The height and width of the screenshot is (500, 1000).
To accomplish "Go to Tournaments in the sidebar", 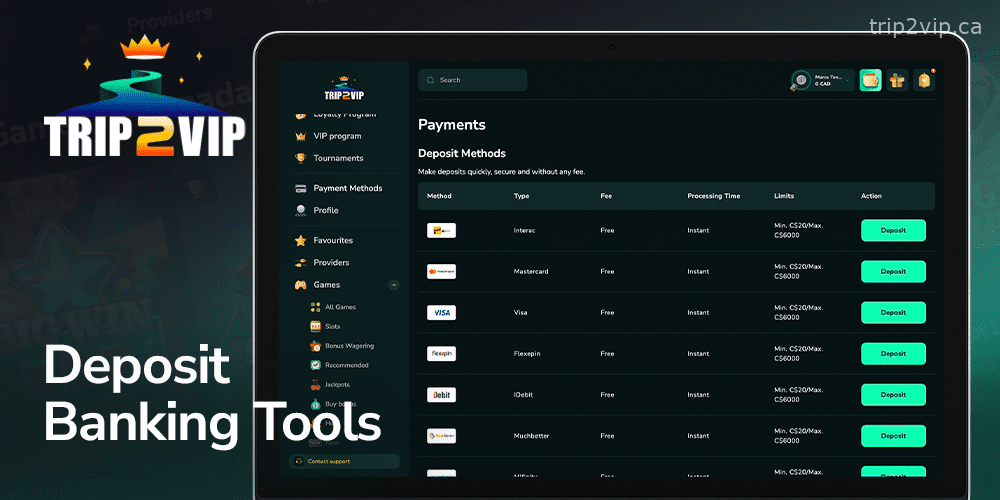I will tap(338, 158).
